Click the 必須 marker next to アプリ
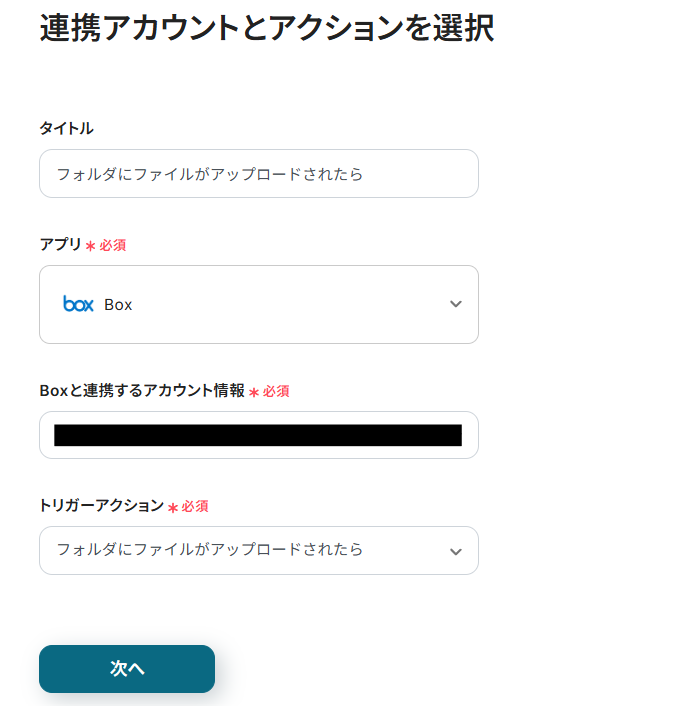The height and width of the screenshot is (706, 682). coord(112,245)
